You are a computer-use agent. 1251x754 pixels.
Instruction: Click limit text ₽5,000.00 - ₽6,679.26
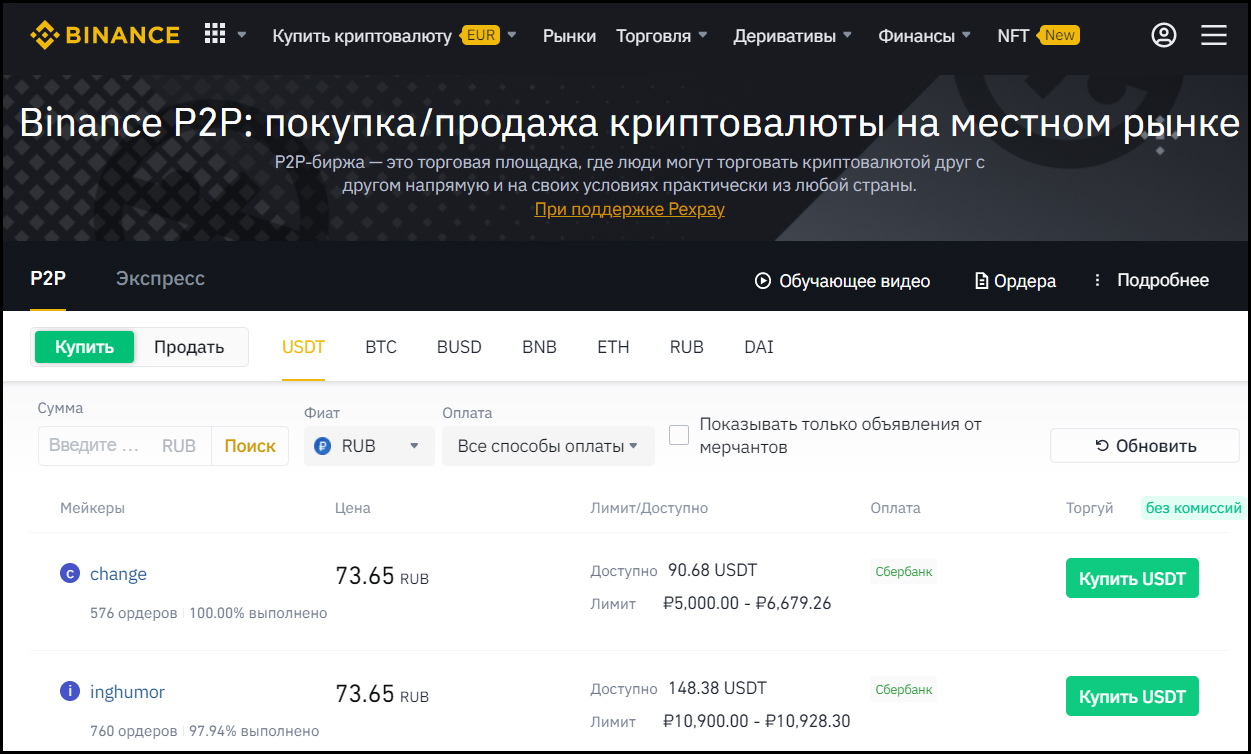[747, 603]
